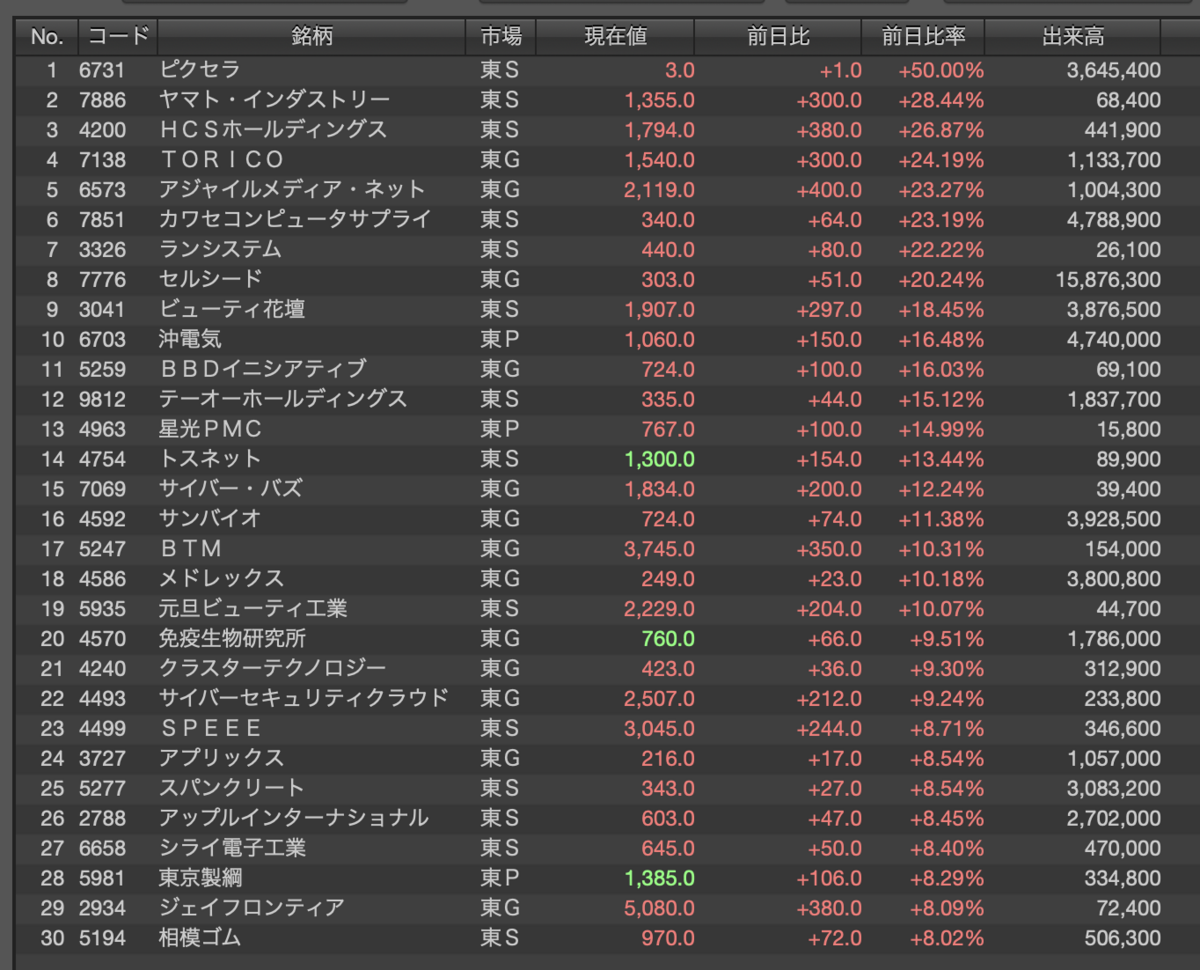Select メドレックス stock name

pyautogui.click(x=221, y=579)
